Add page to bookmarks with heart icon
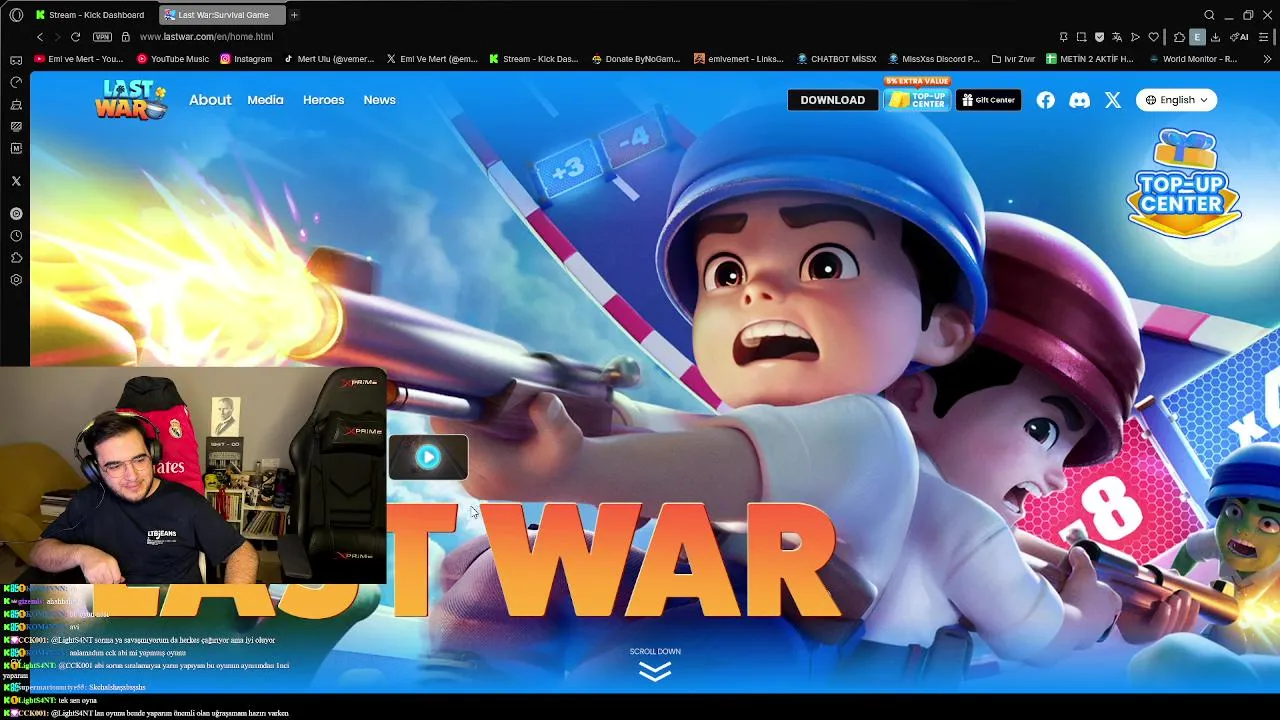The image size is (1280, 720). pyautogui.click(x=1153, y=37)
